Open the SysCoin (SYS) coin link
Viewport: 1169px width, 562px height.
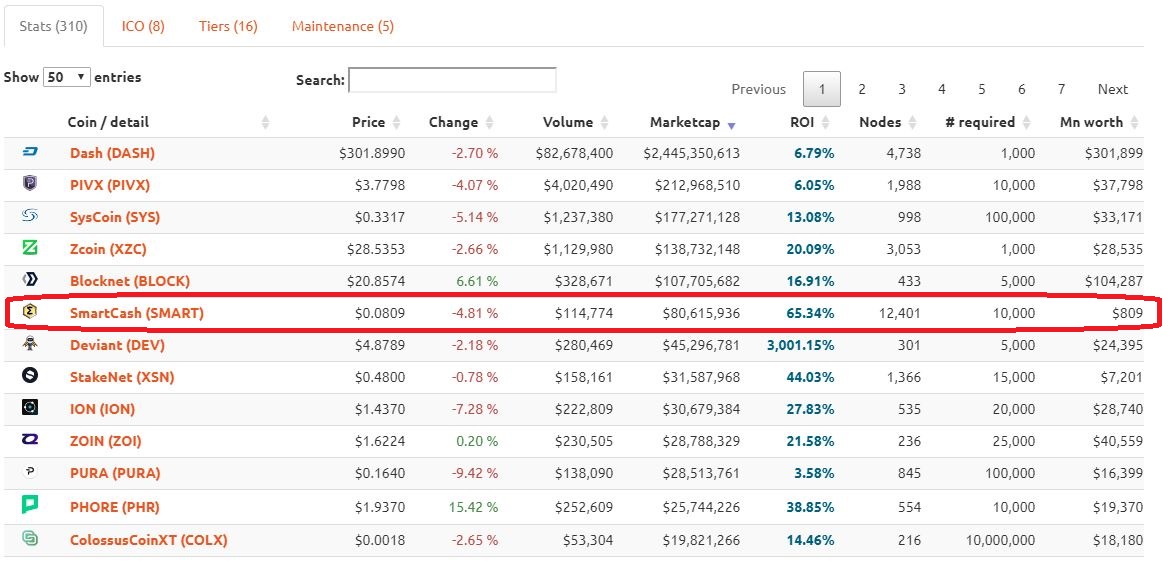pos(115,218)
